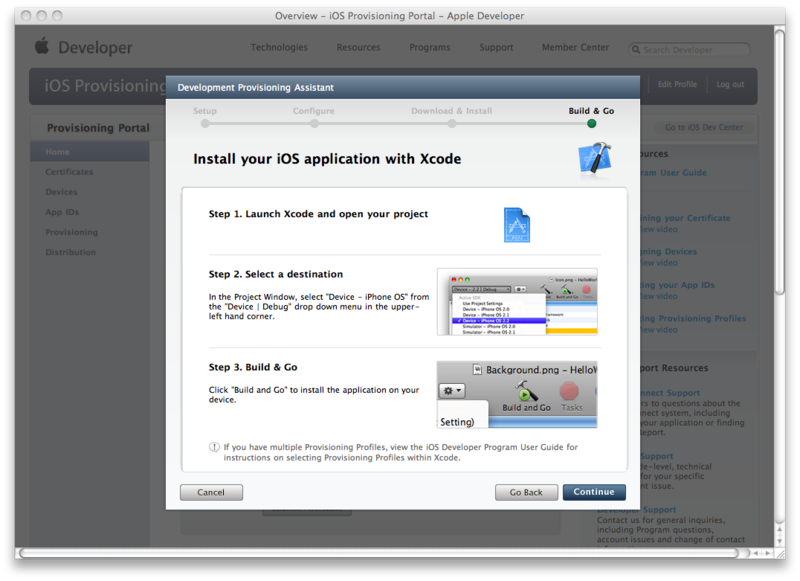Click the search magnifier icon

(x=636, y=49)
